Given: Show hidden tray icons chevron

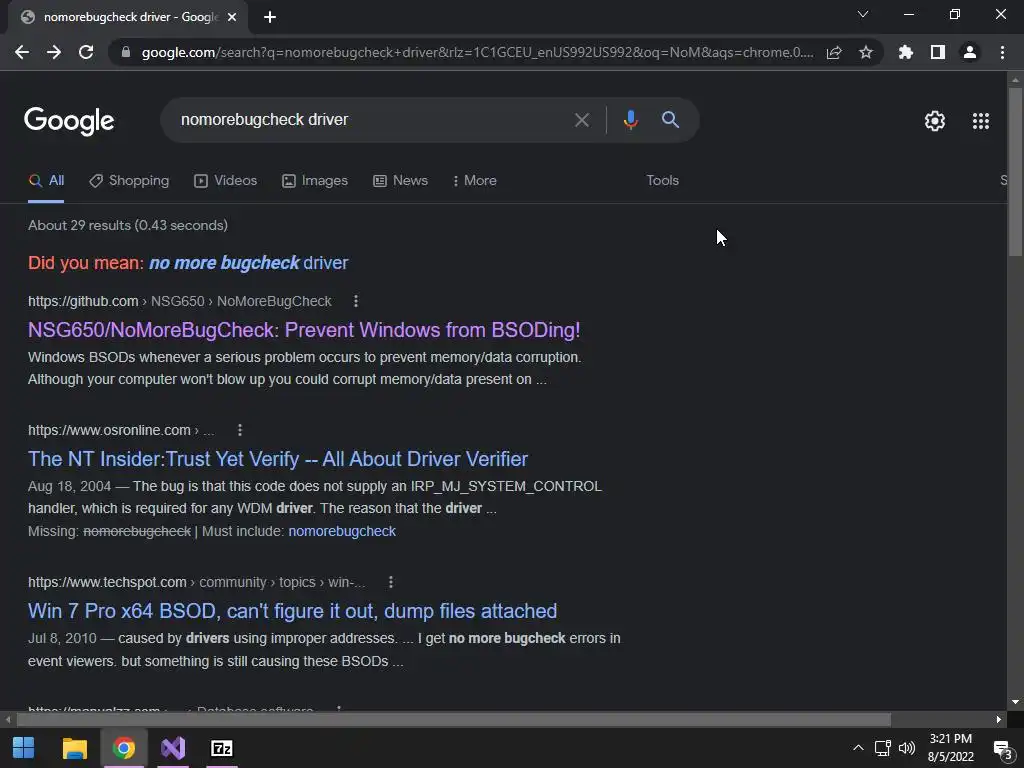Looking at the screenshot, I should tap(858, 748).
